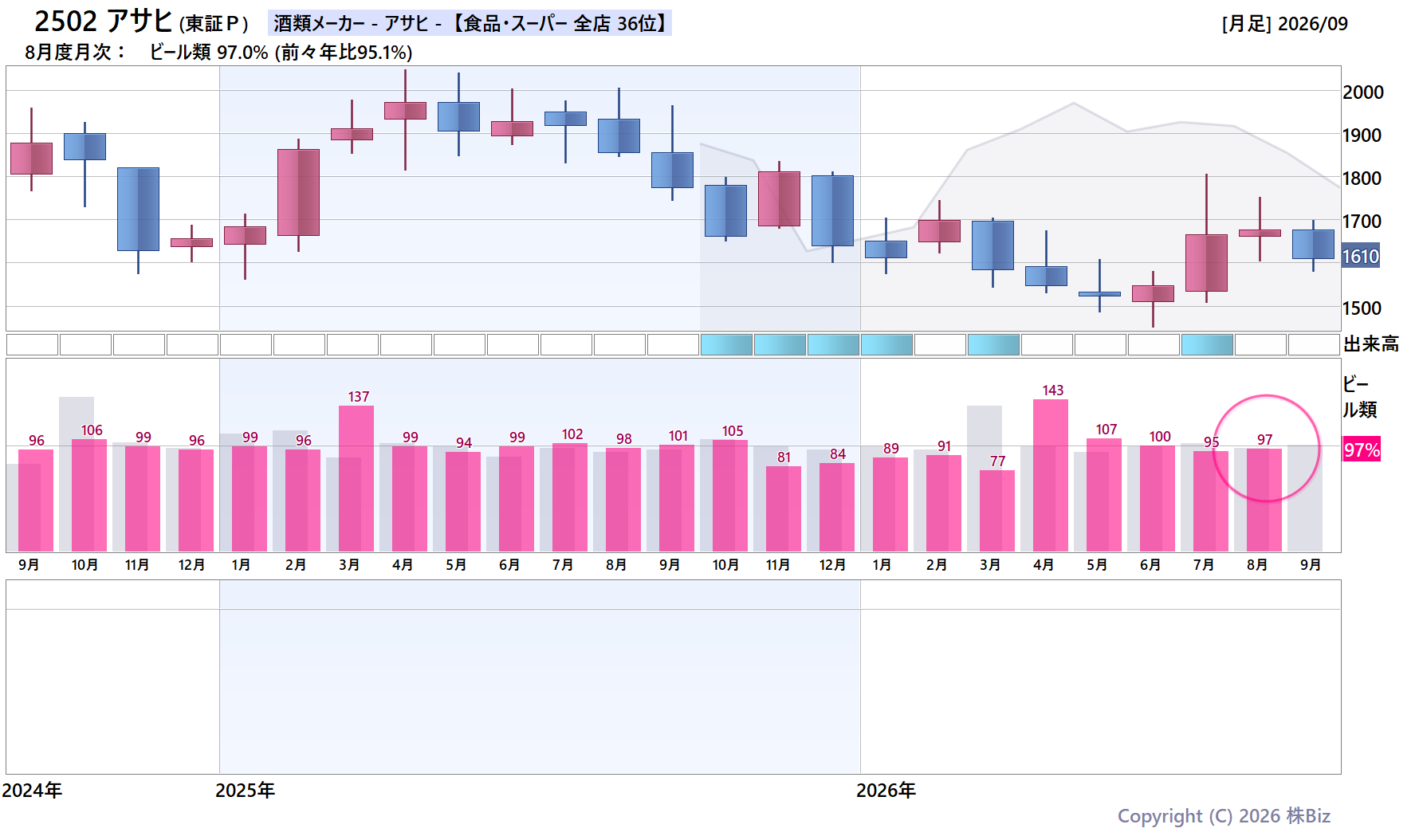
Task: Click the pink bar with value 81
Action: 784,509
